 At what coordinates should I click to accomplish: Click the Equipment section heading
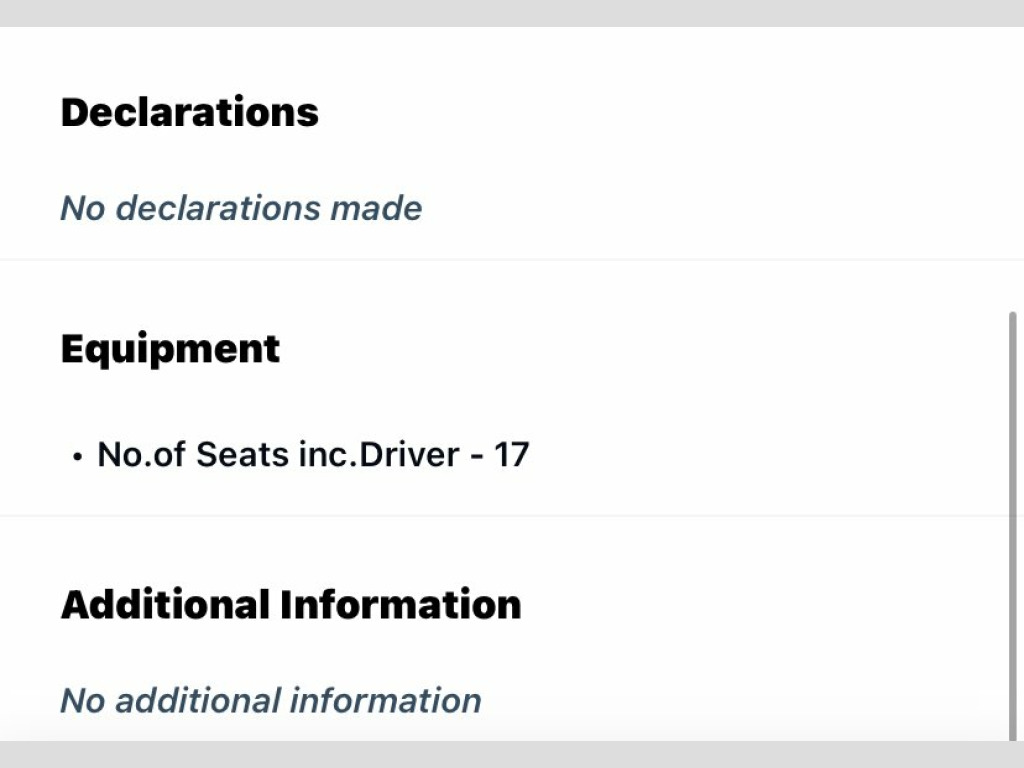pos(170,349)
